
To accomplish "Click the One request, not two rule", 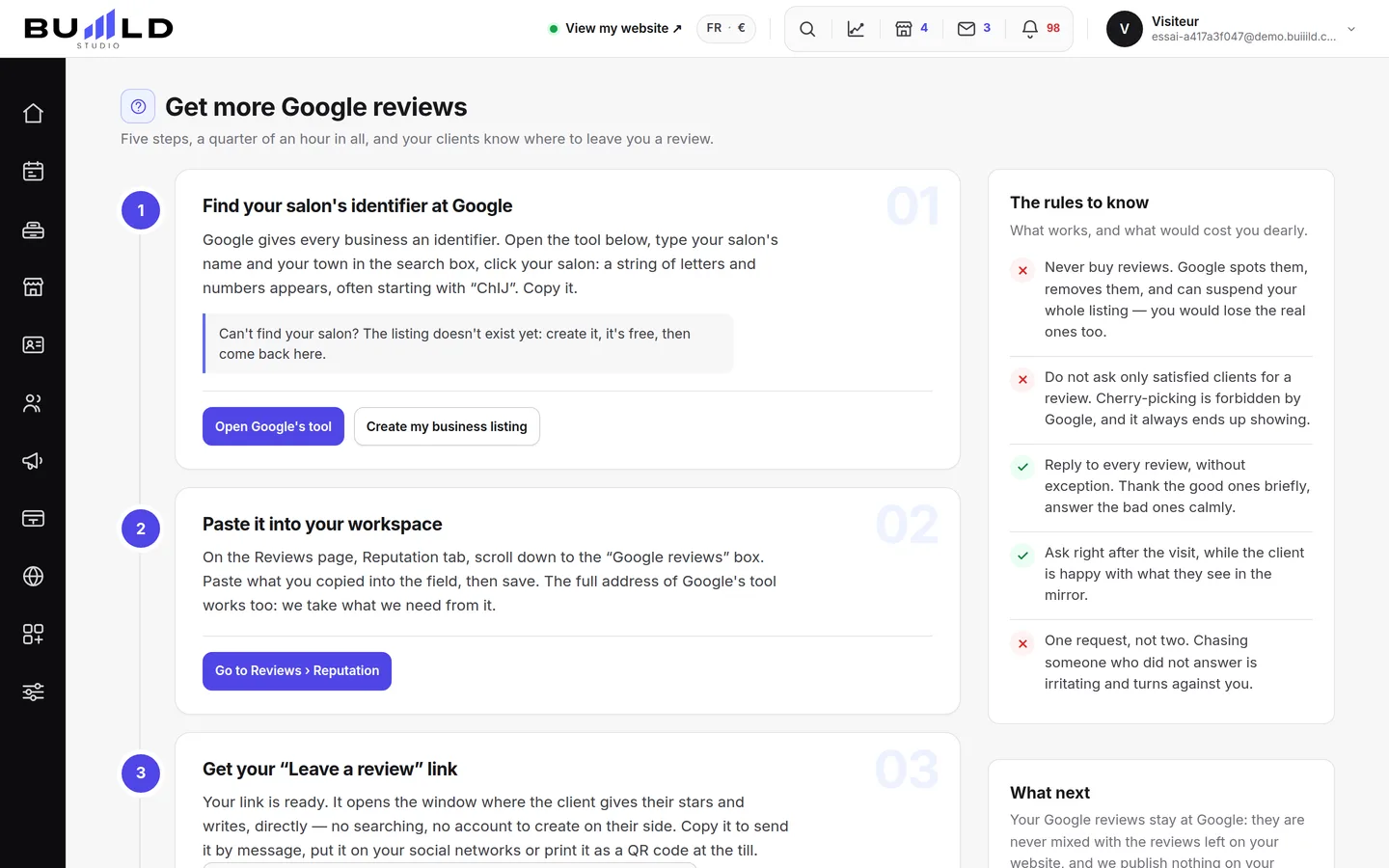I will pos(1151,663).
